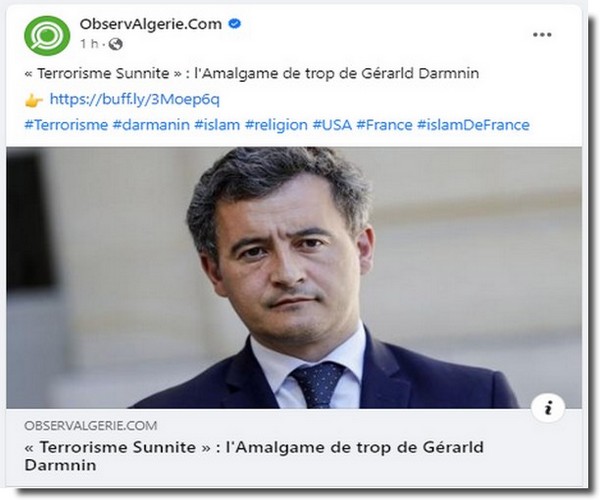The image size is (600, 500).
Task: Open the ObservAlgerie green profile logo
Action: 47,36
